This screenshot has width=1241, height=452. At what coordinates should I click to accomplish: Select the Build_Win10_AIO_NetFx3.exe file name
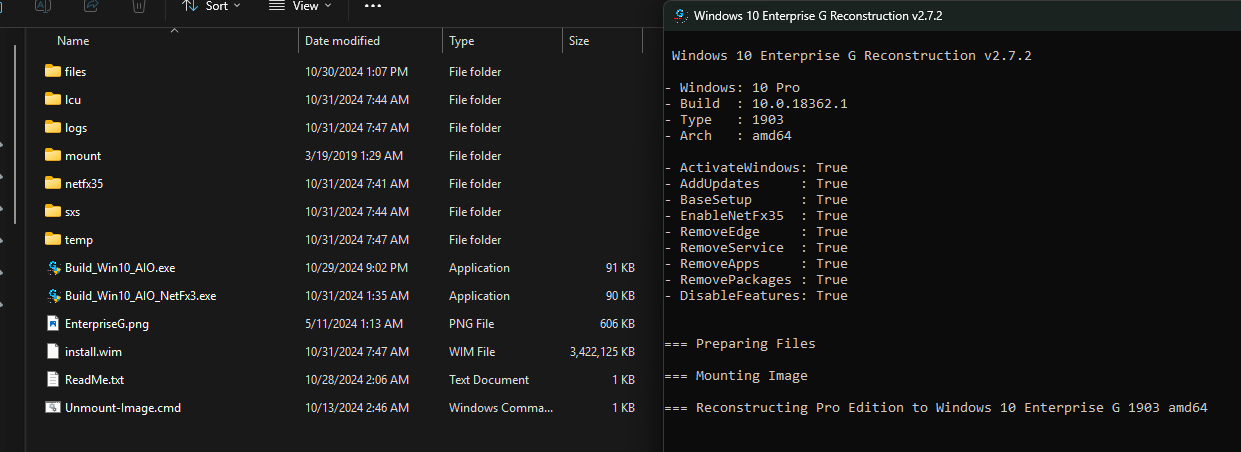coord(140,296)
